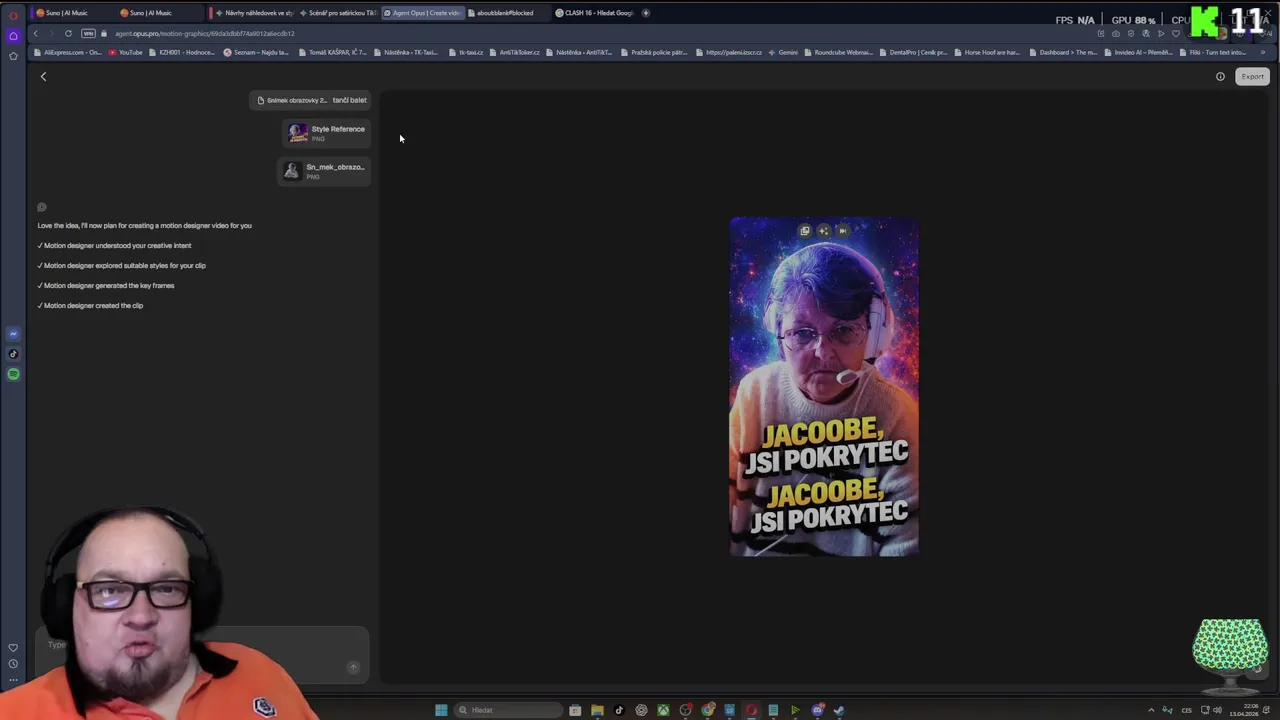Open the AliExpress.com bookmark
This screenshot has height=720, width=1280.
pyautogui.click(x=69, y=52)
